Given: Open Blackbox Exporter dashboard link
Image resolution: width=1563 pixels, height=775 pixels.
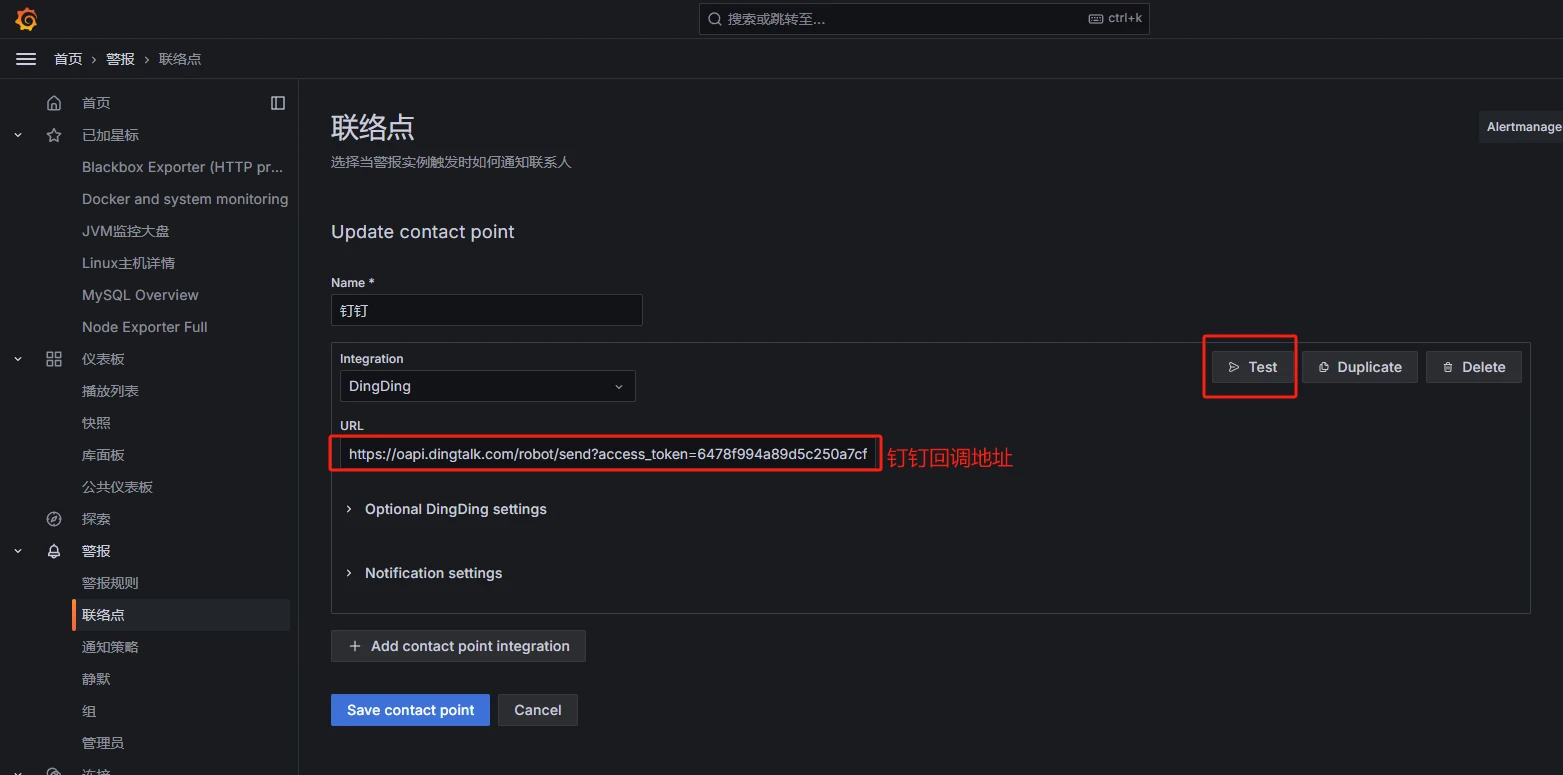Looking at the screenshot, I should [x=183, y=167].
